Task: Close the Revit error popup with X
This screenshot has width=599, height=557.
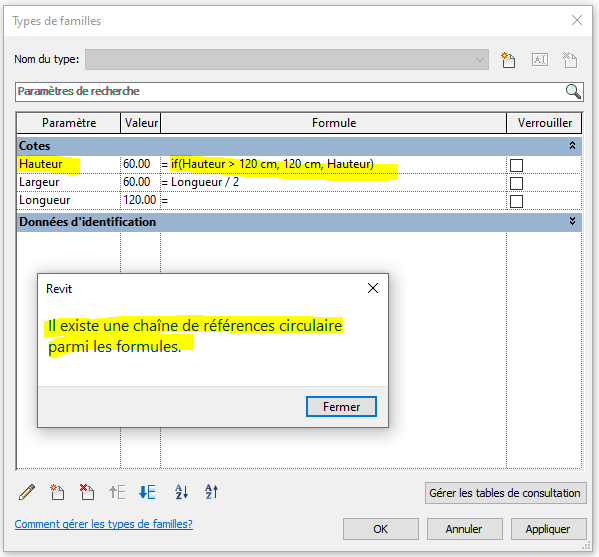Action: 373,288
